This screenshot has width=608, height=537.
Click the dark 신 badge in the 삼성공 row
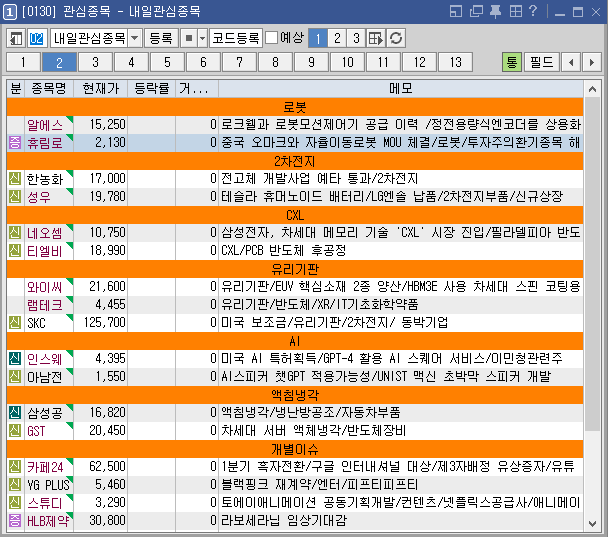[15, 412]
